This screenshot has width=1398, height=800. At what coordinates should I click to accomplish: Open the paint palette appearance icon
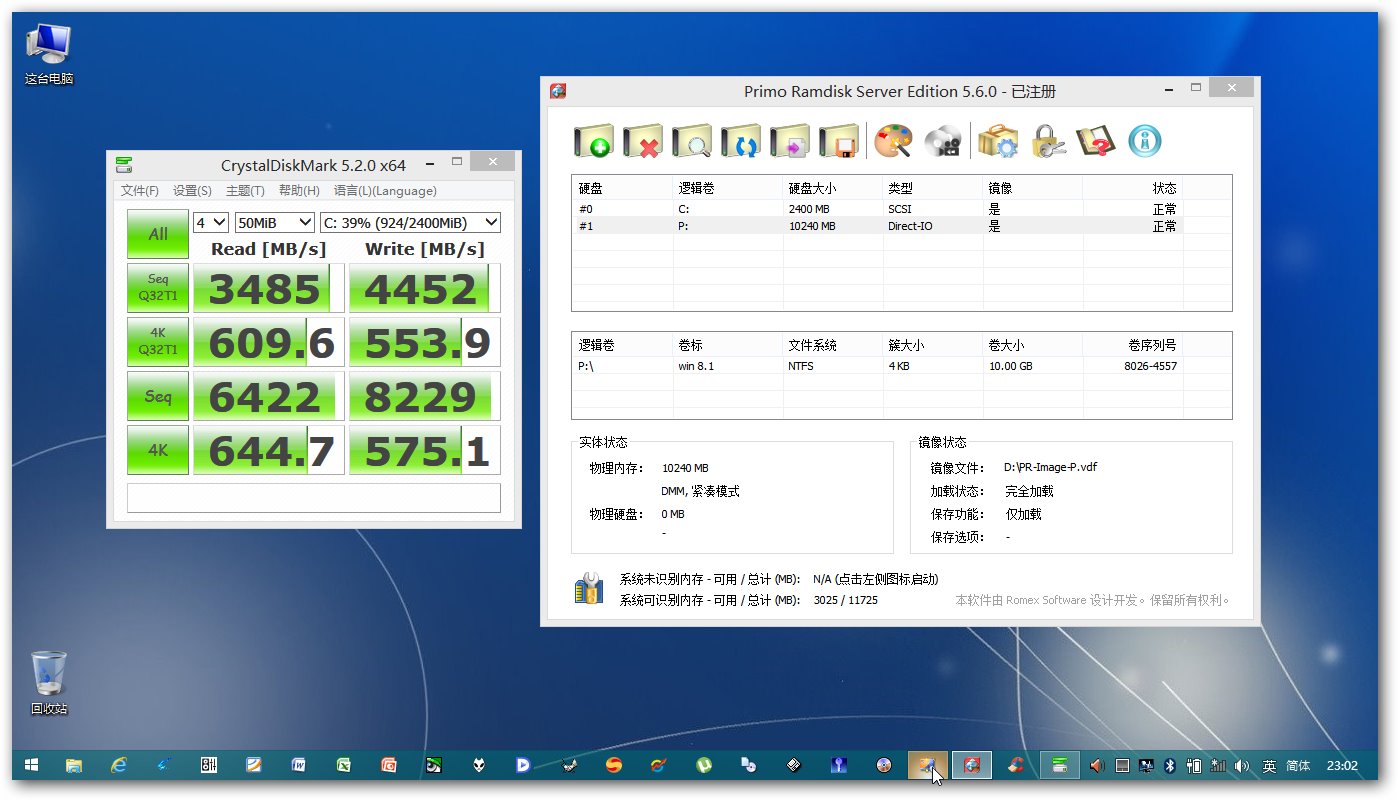[x=893, y=142]
